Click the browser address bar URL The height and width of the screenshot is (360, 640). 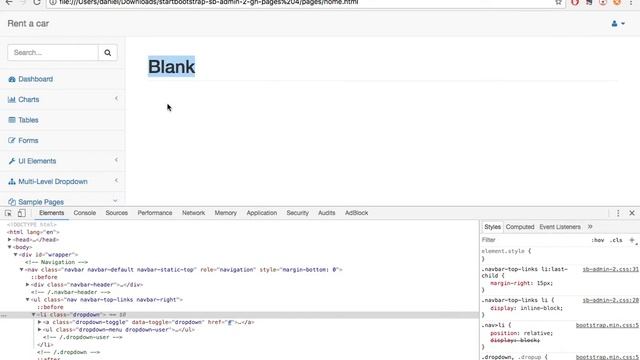pos(208,2)
